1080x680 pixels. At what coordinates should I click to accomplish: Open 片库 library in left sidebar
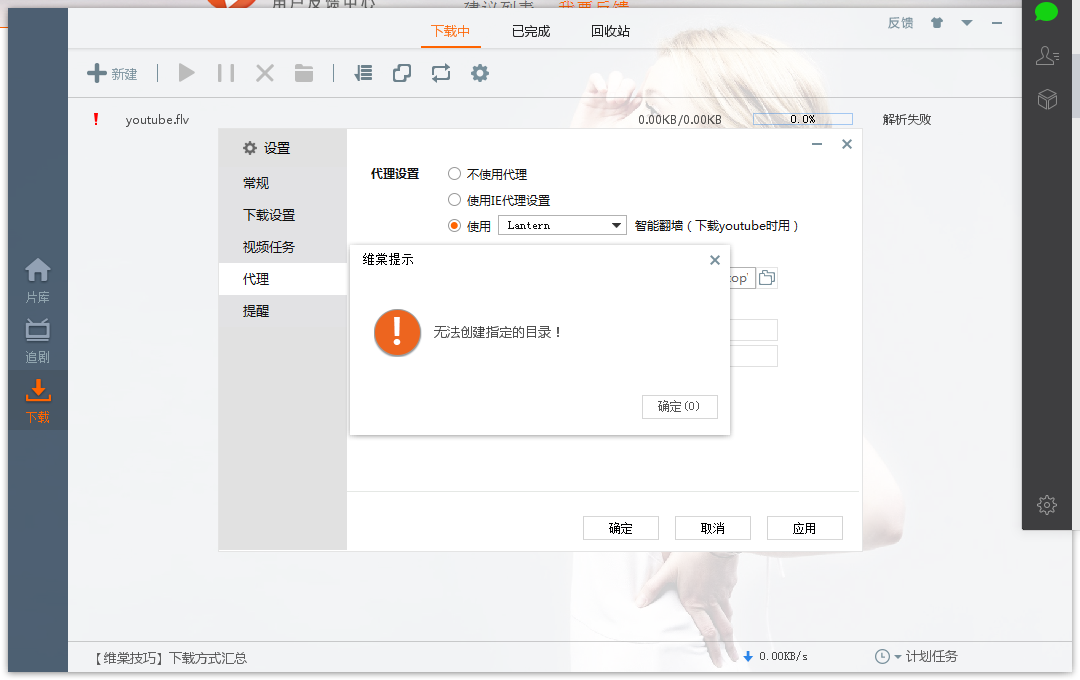coord(38,280)
